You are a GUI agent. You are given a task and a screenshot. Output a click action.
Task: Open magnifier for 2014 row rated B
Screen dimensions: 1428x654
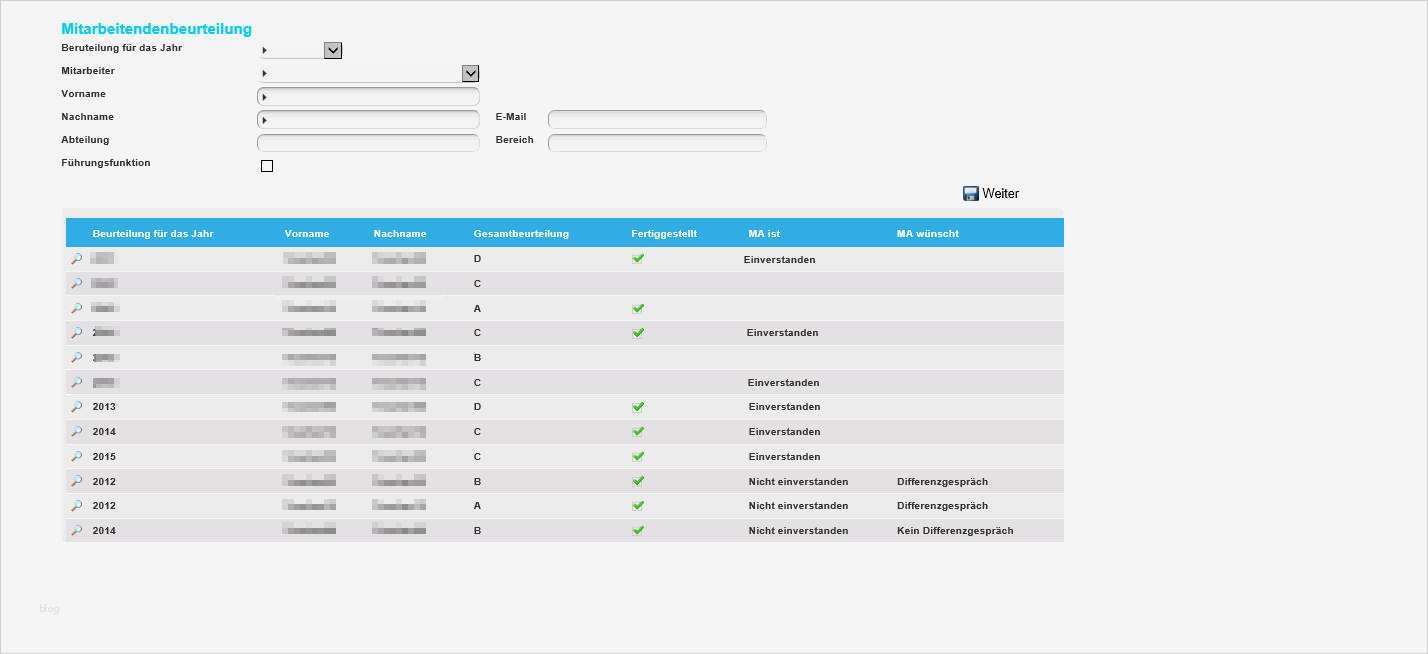[76, 530]
